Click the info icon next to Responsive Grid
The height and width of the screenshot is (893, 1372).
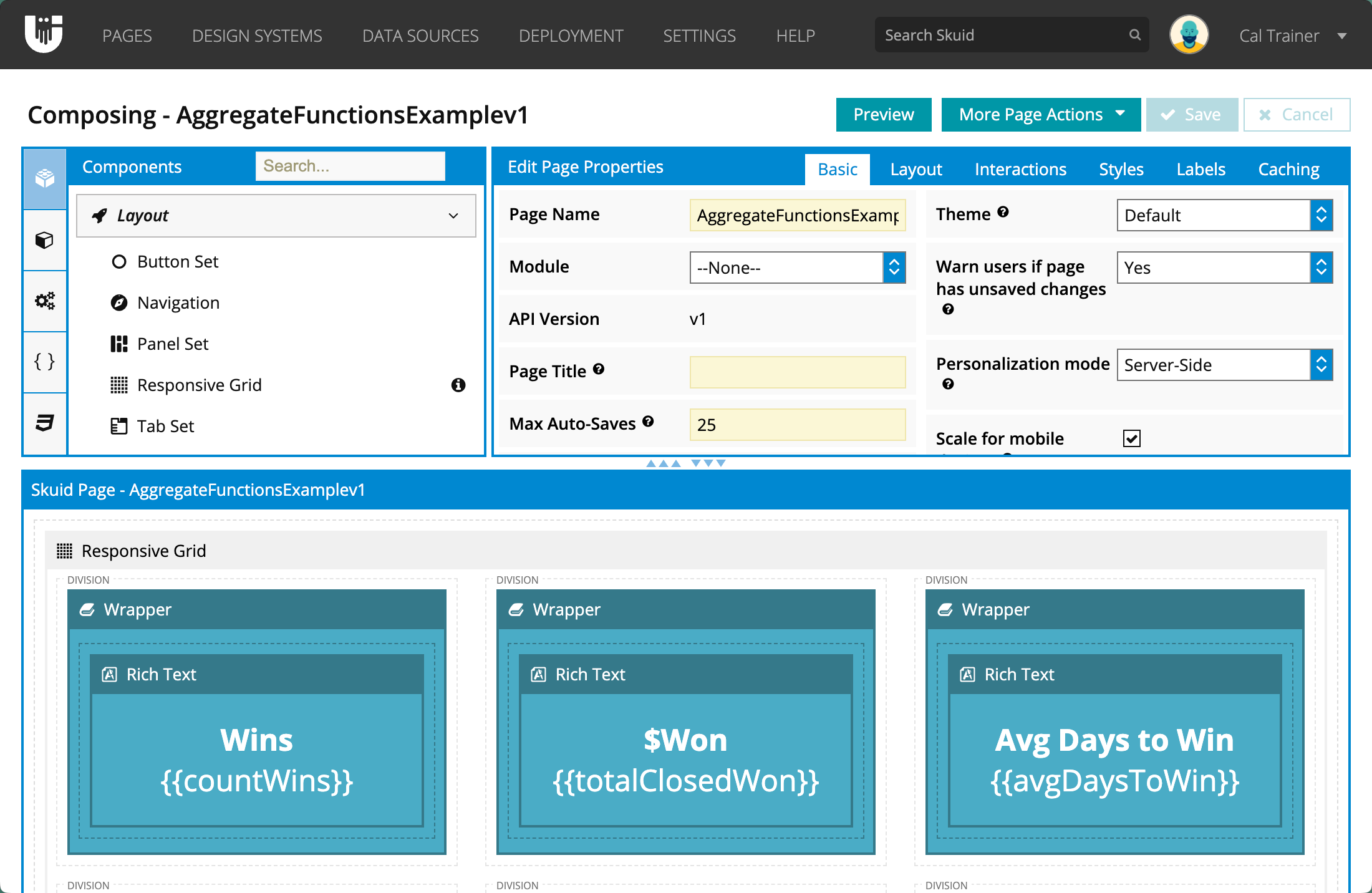pyautogui.click(x=458, y=385)
